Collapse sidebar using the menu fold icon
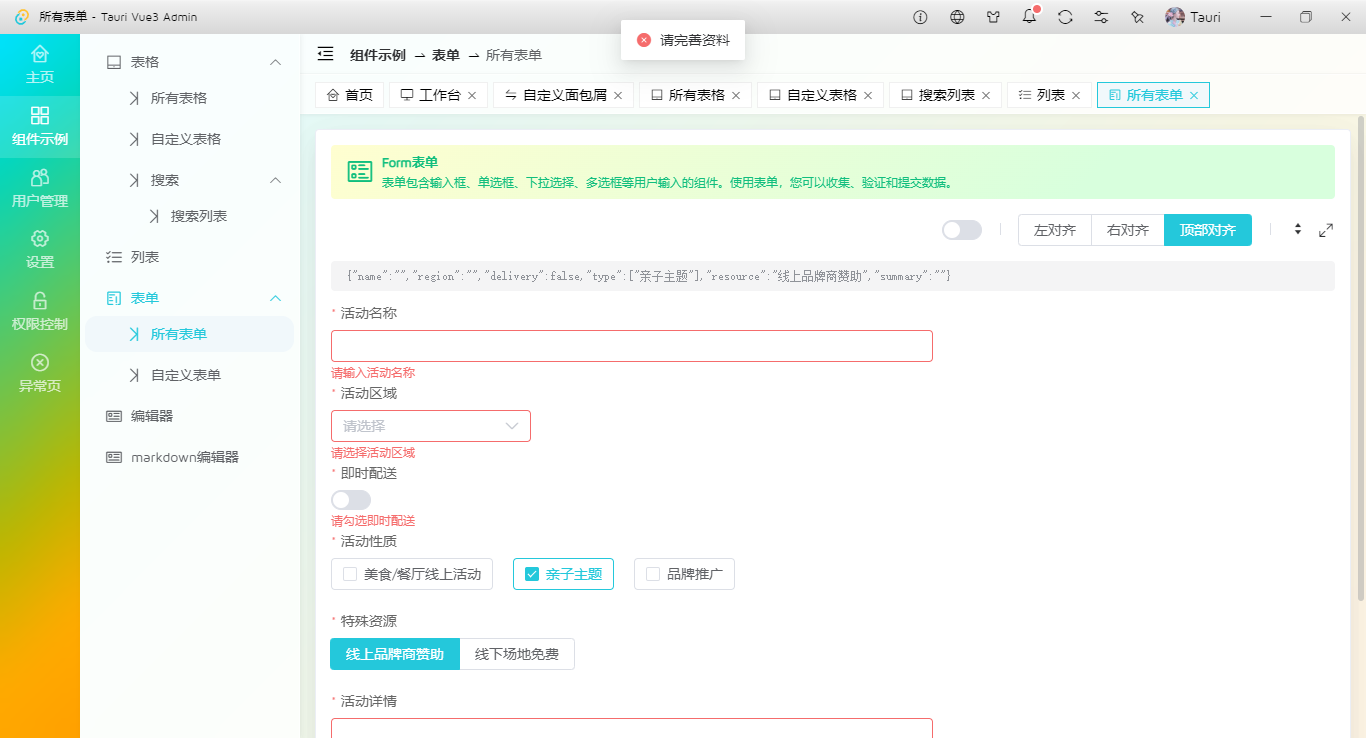 (325, 54)
